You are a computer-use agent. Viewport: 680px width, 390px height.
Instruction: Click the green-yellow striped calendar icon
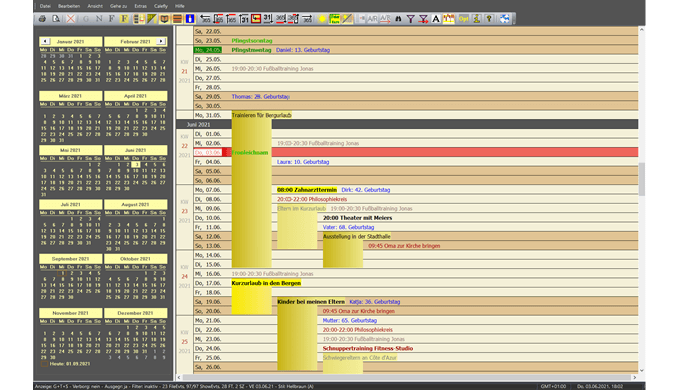pyautogui.click(x=334, y=19)
